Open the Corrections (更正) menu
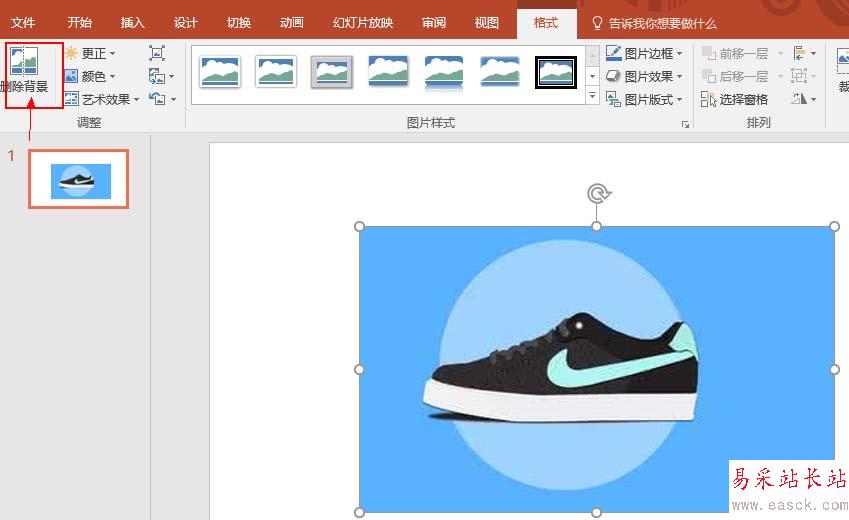 point(89,53)
